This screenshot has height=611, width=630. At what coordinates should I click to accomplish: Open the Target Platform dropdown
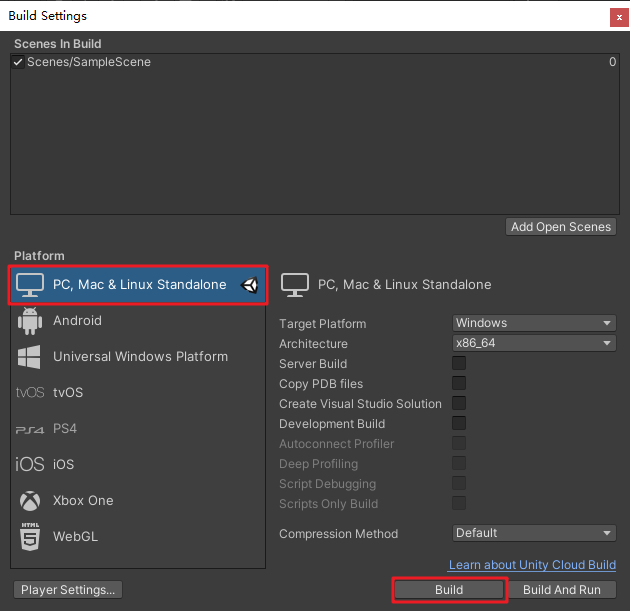point(534,323)
